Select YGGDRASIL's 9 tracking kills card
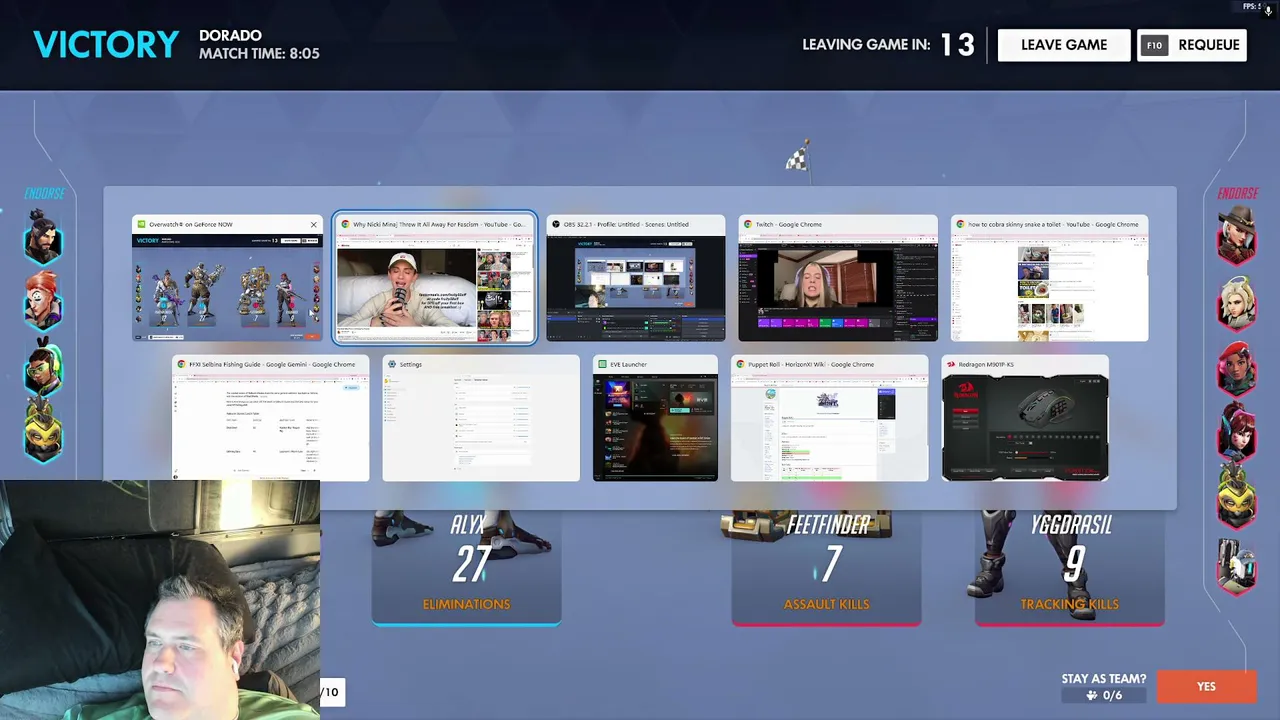1280x720 pixels. [1069, 568]
